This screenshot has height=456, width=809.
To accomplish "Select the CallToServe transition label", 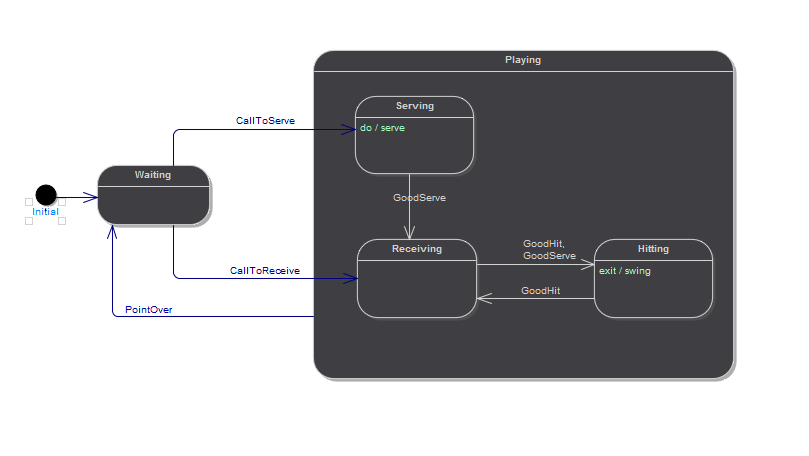I will 265,121.
